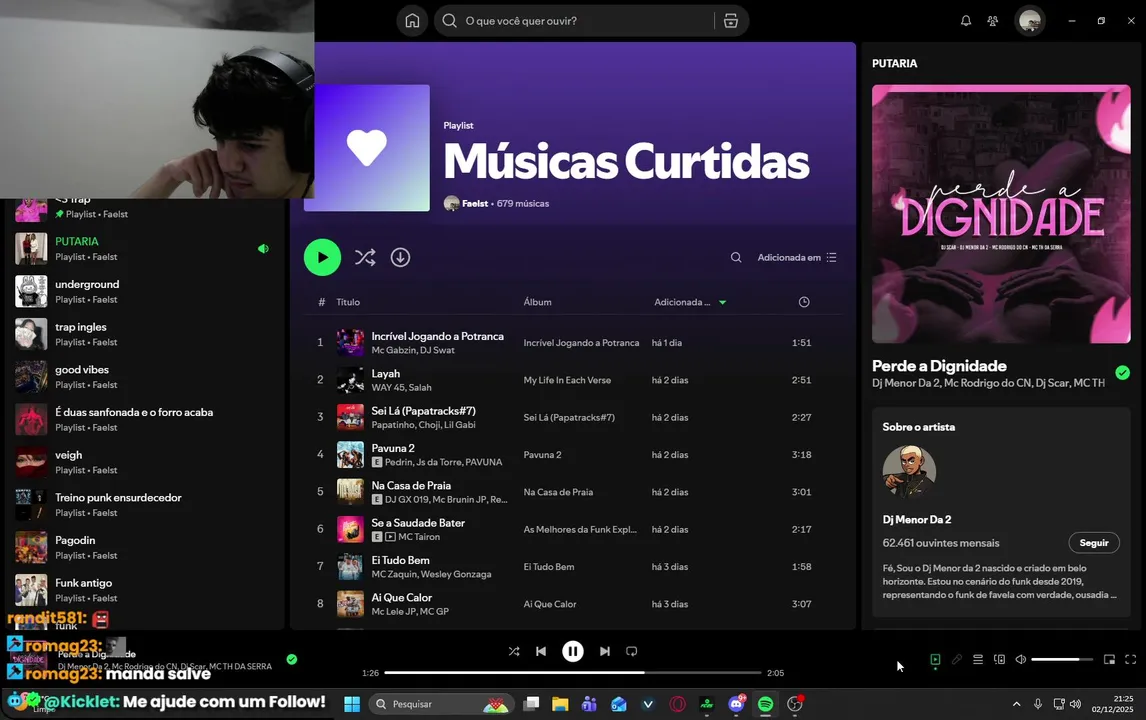Switch to fullscreen player view

(x=1131, y=659)
